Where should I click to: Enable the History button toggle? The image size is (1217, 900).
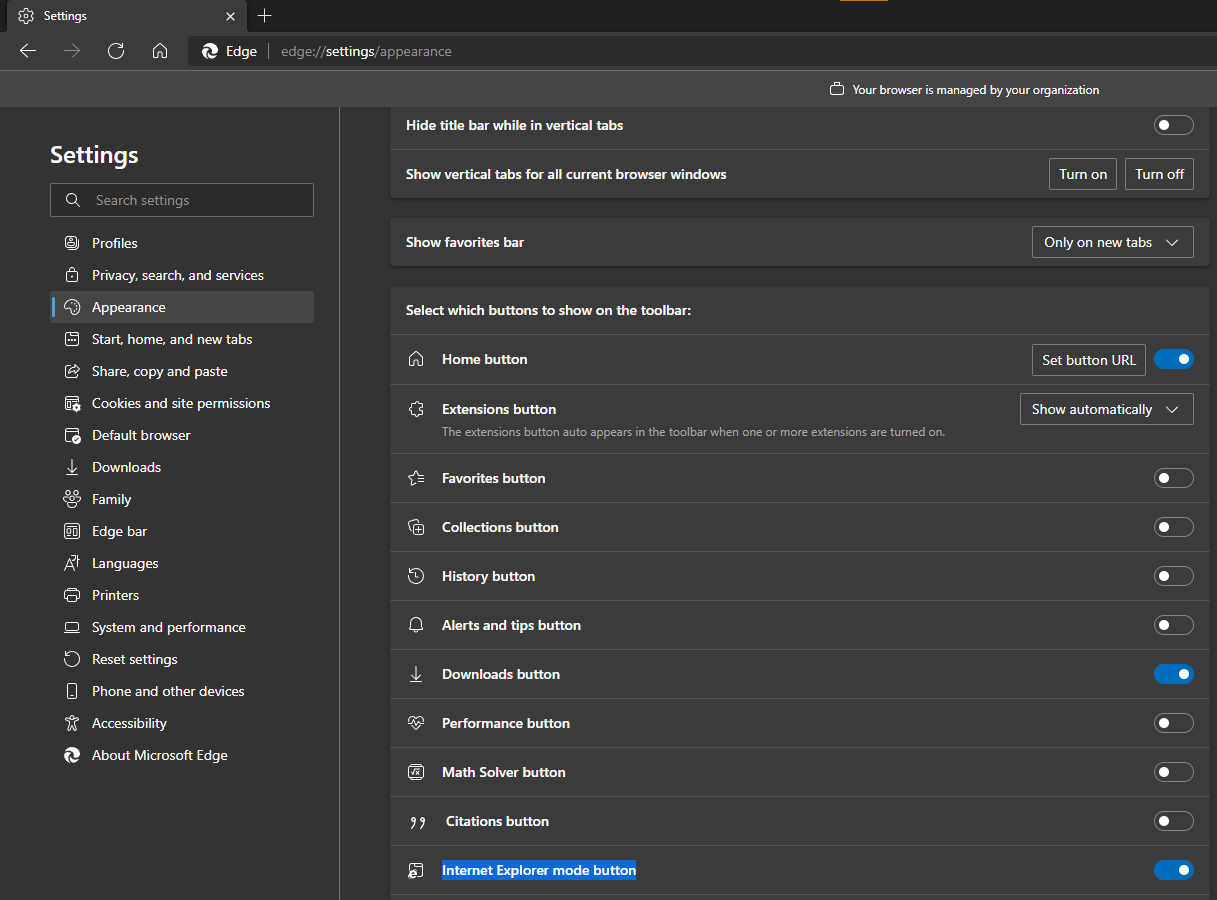(x=1174, y=576)
